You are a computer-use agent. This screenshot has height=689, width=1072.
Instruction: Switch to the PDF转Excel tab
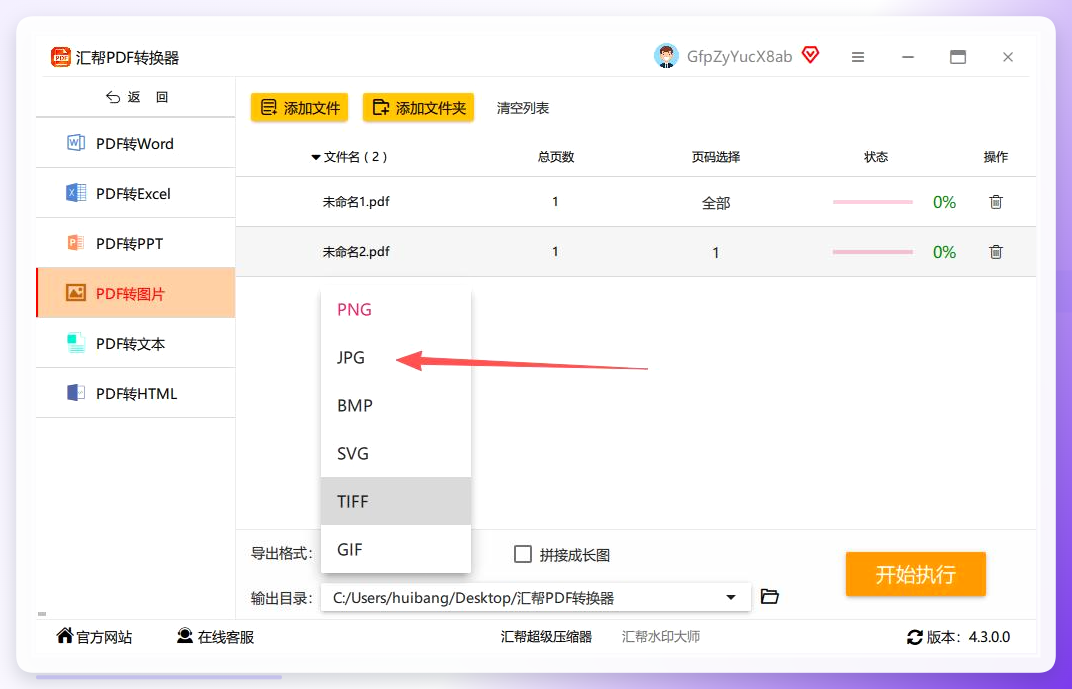click(135, 193)
